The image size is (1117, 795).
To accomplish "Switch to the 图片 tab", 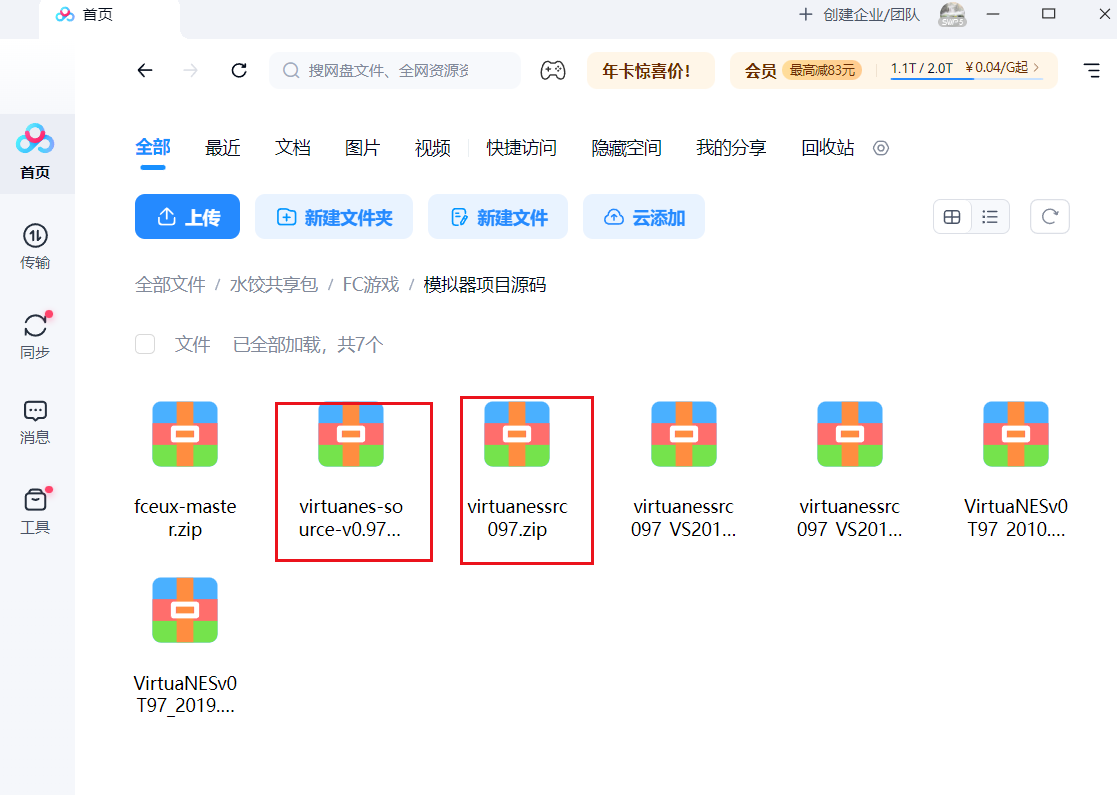I will pyautogui.click(x=363, y=148).
